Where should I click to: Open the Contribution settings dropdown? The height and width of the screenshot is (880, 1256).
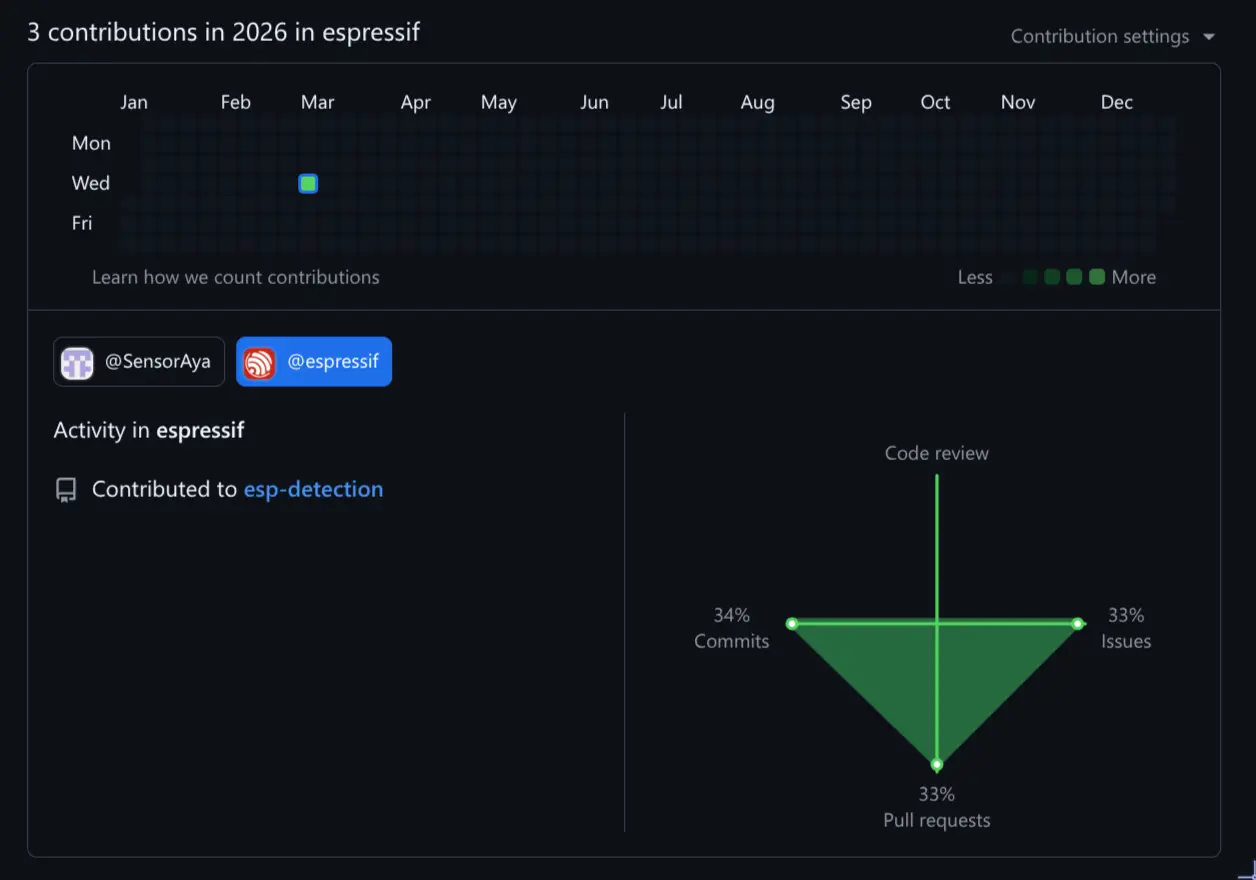[x=1102, y=36]
